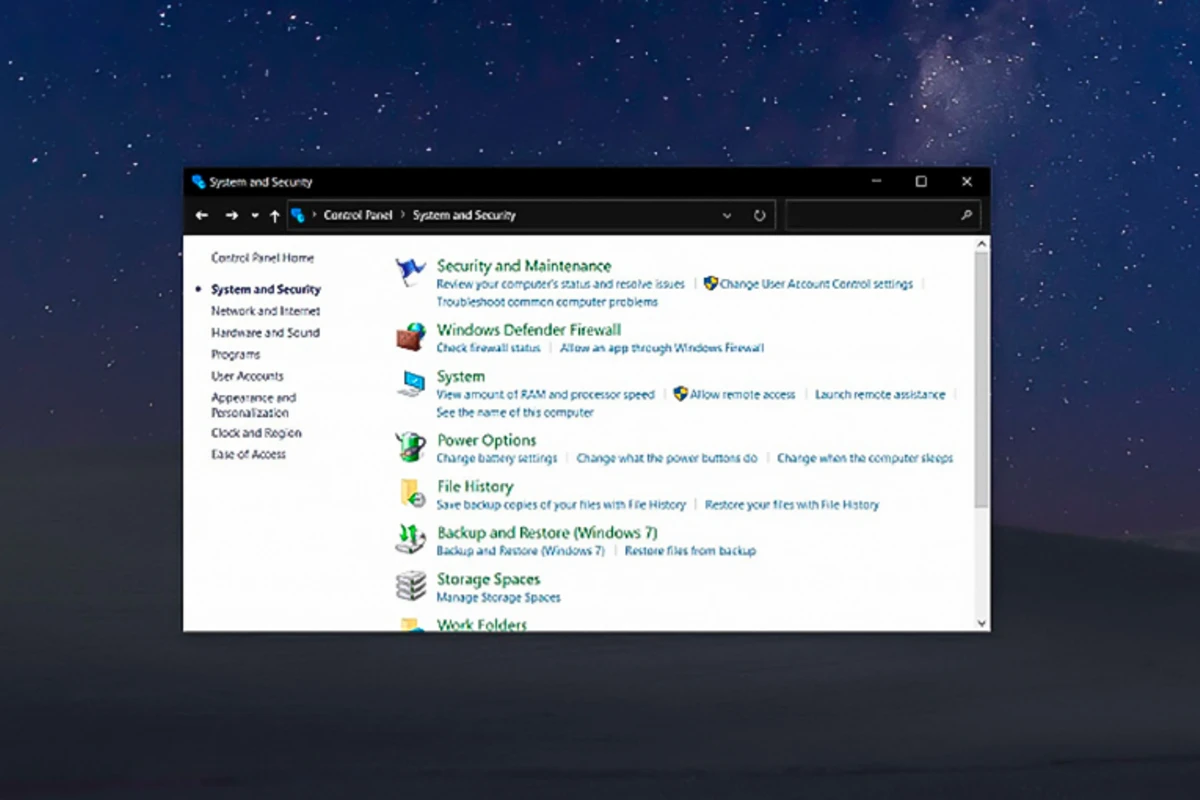Open Windows Defender Firewall heading

click(x=529, y=330)
